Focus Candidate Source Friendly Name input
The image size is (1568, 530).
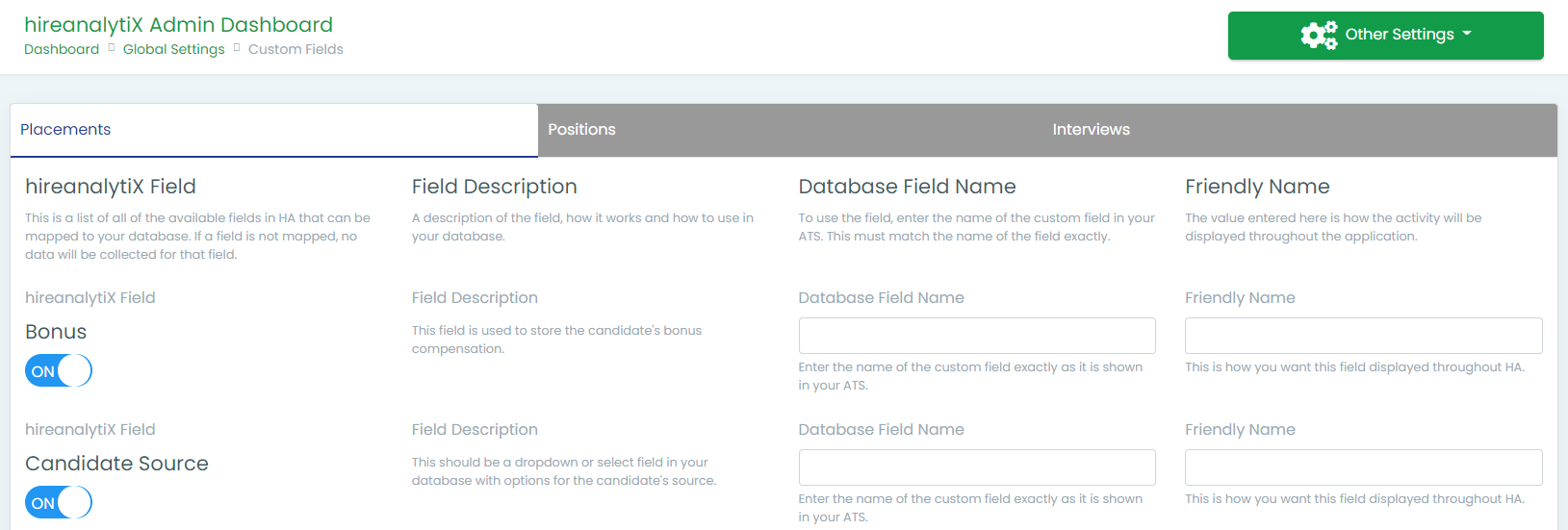click(1363, 467)
